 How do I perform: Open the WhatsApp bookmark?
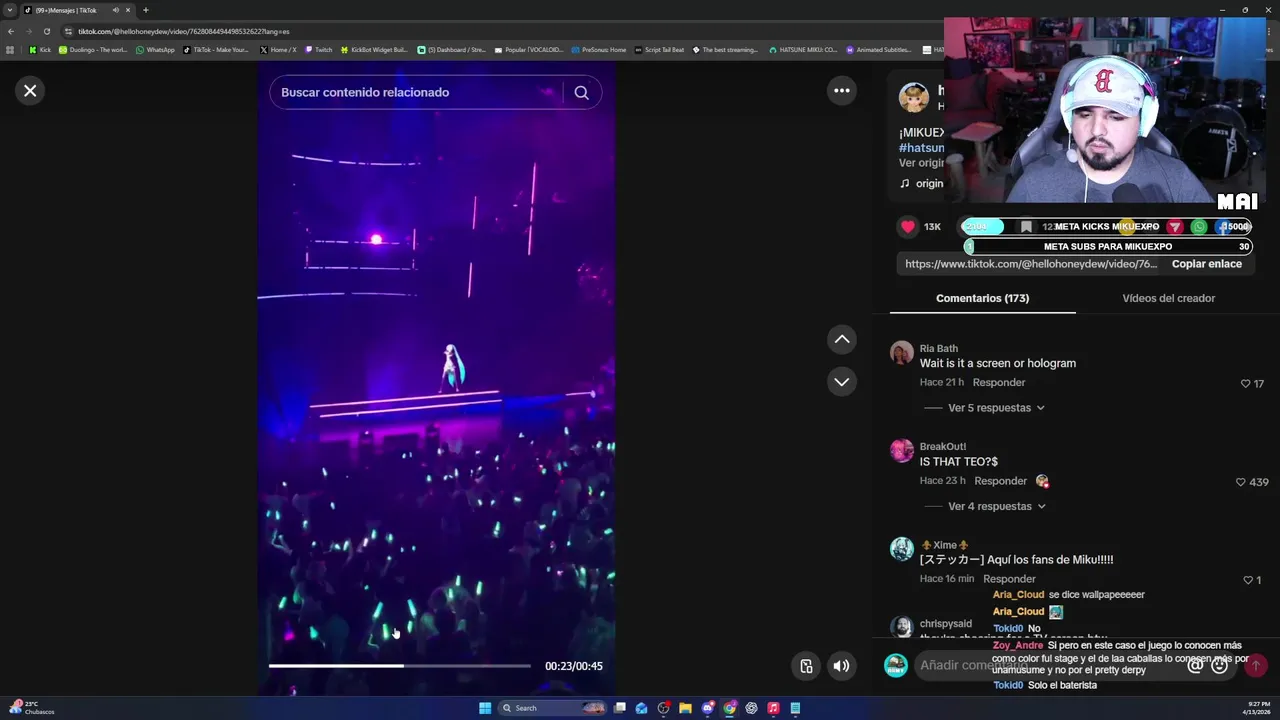(x=155, y=50)
